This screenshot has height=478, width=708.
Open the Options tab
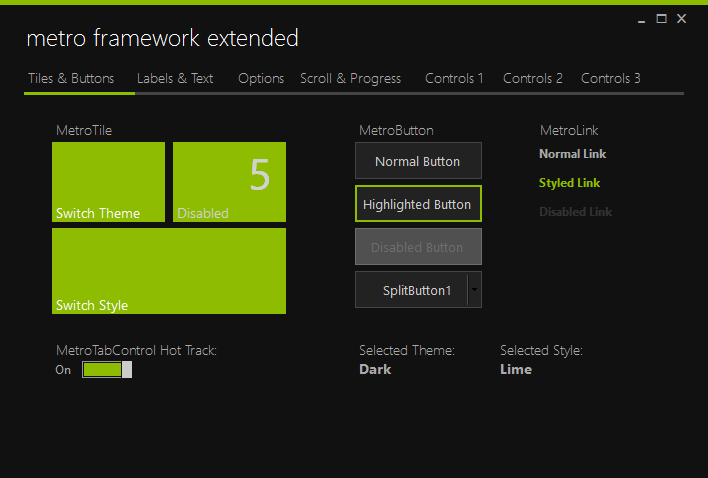click(x=261, y=79)
